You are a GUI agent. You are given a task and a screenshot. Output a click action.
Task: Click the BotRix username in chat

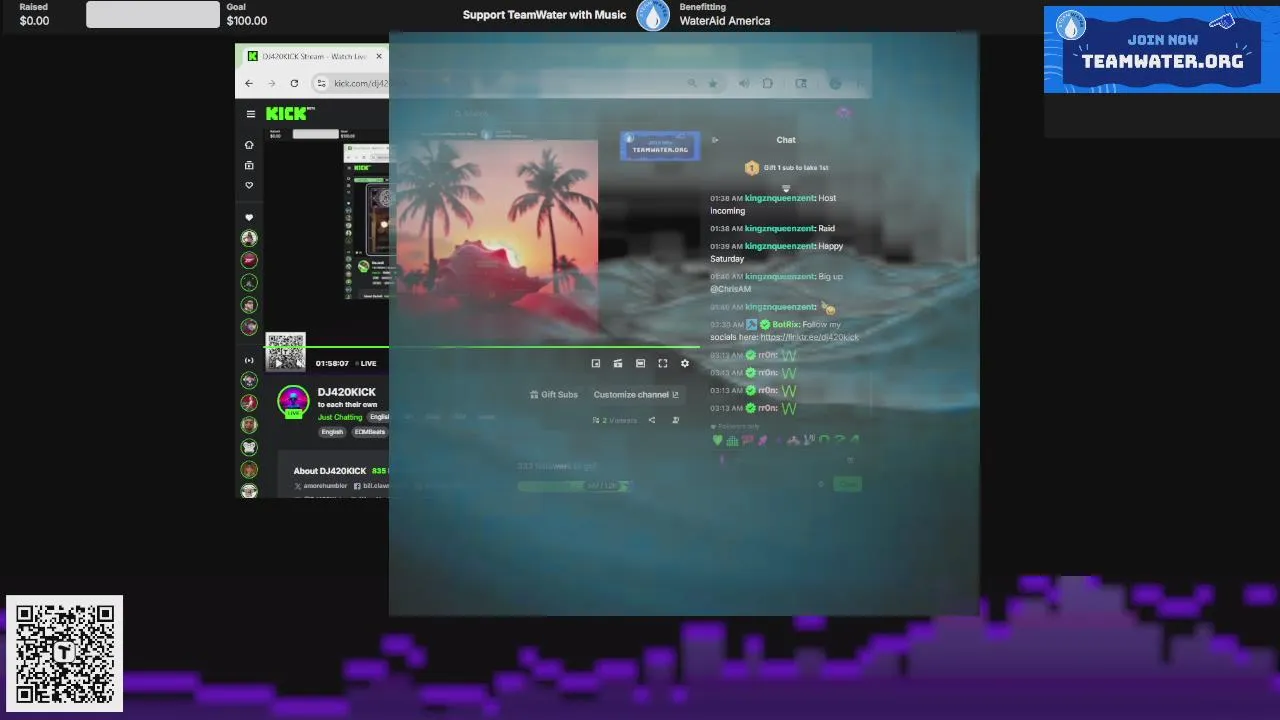pos(785,325)
